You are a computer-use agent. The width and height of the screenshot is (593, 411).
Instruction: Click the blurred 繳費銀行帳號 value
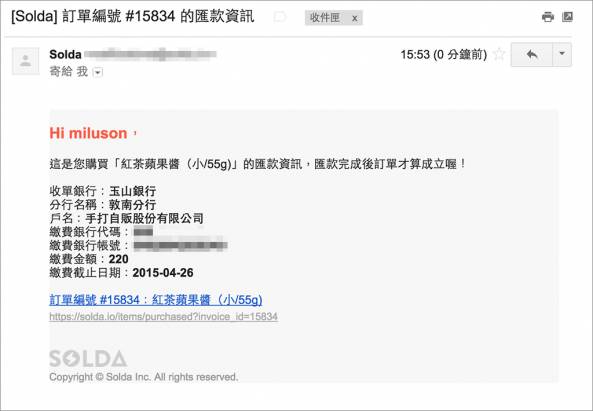click(180, 245)
